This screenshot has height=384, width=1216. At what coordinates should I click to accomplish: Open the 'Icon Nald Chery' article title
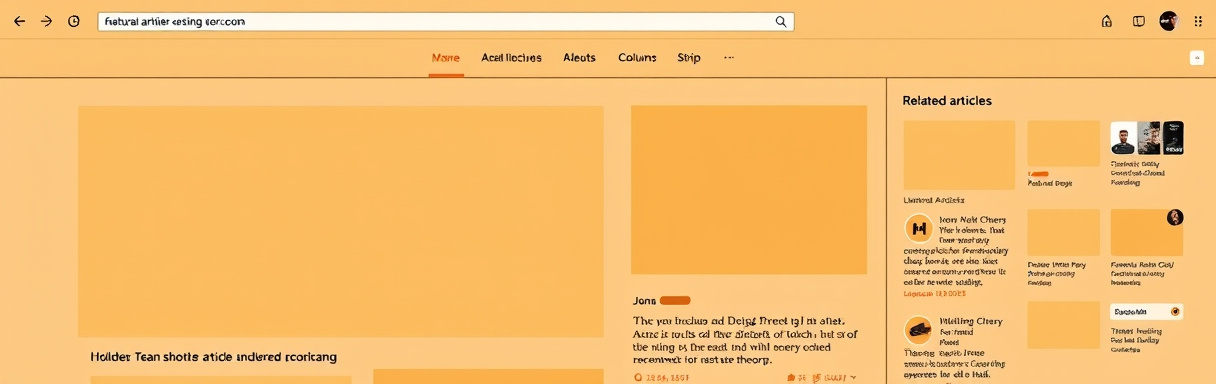[973, 220]
